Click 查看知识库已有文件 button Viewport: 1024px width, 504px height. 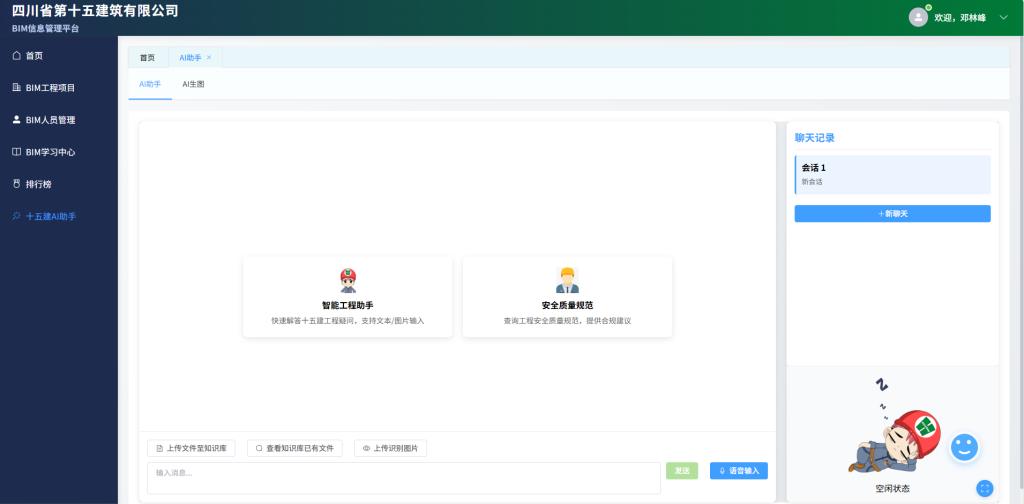[295, 449]
